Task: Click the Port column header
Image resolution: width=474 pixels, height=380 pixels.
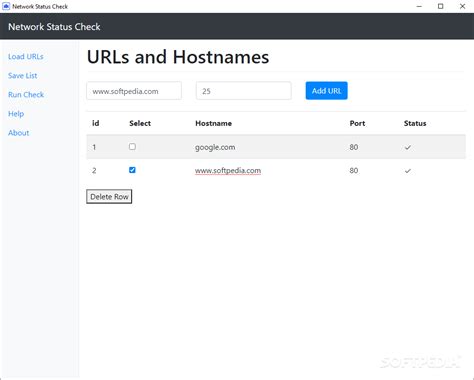Action: 357,123
